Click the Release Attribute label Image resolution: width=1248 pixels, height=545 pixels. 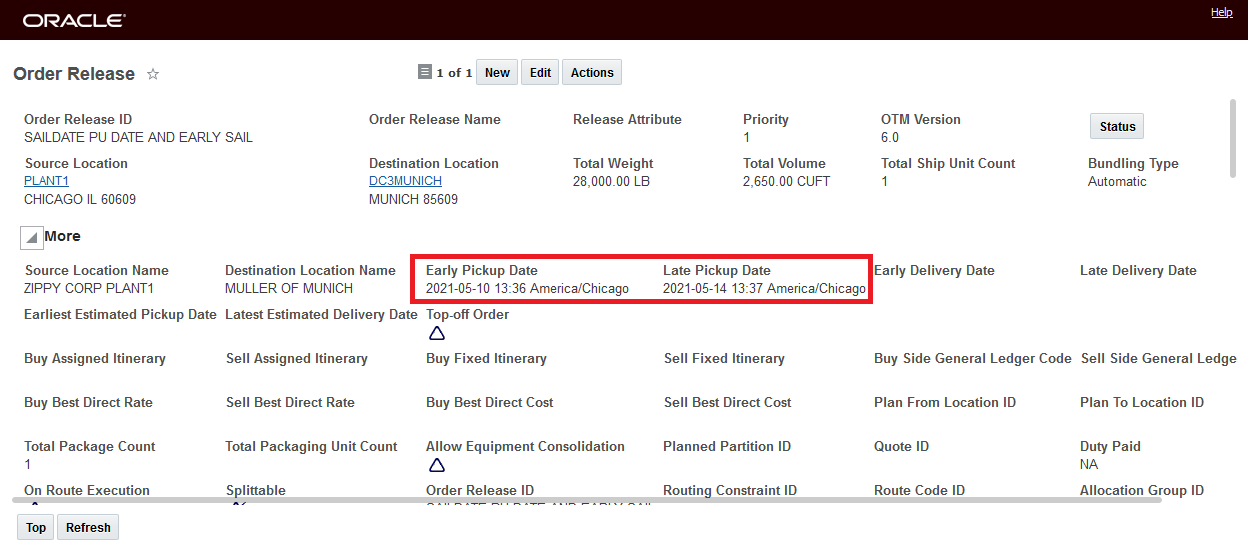(x=627, y=119)
